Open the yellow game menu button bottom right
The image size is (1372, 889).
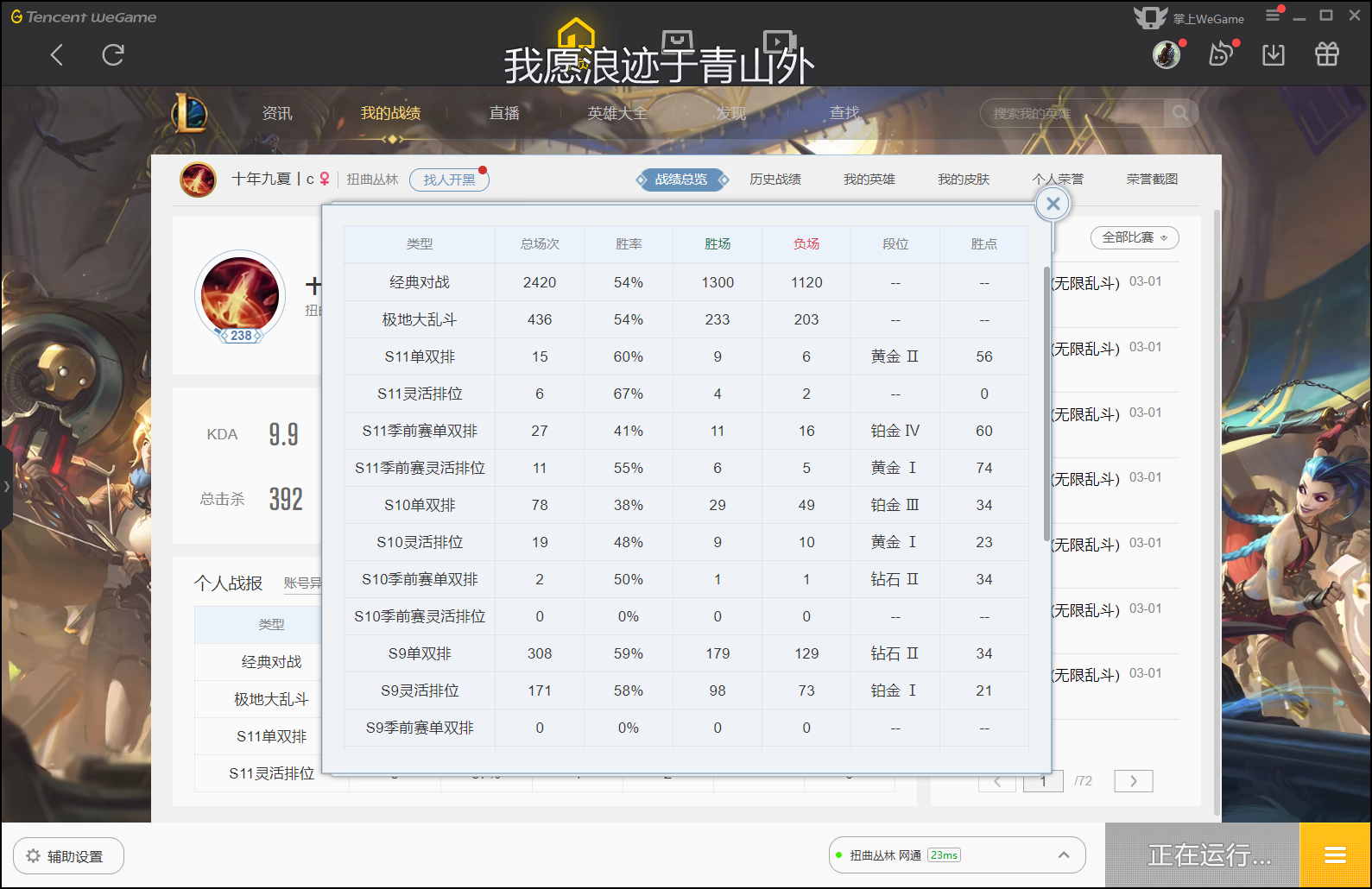point(1335,855)
